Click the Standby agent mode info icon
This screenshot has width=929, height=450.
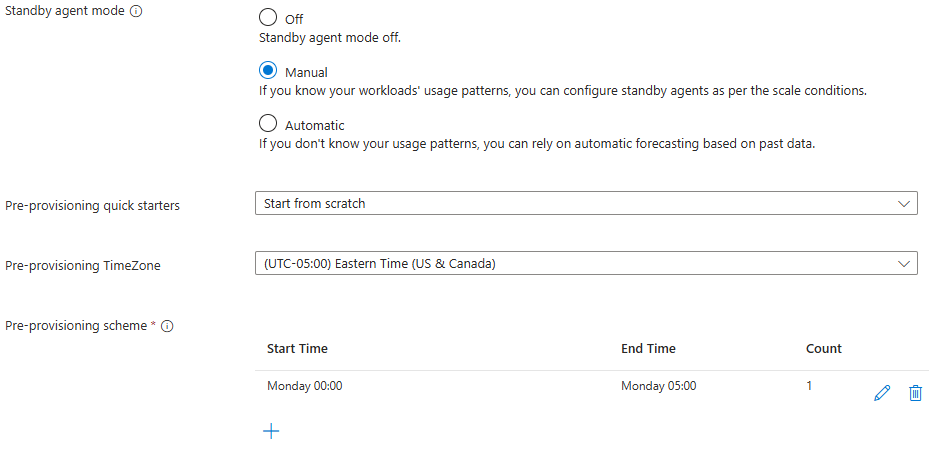pos(135,12)
